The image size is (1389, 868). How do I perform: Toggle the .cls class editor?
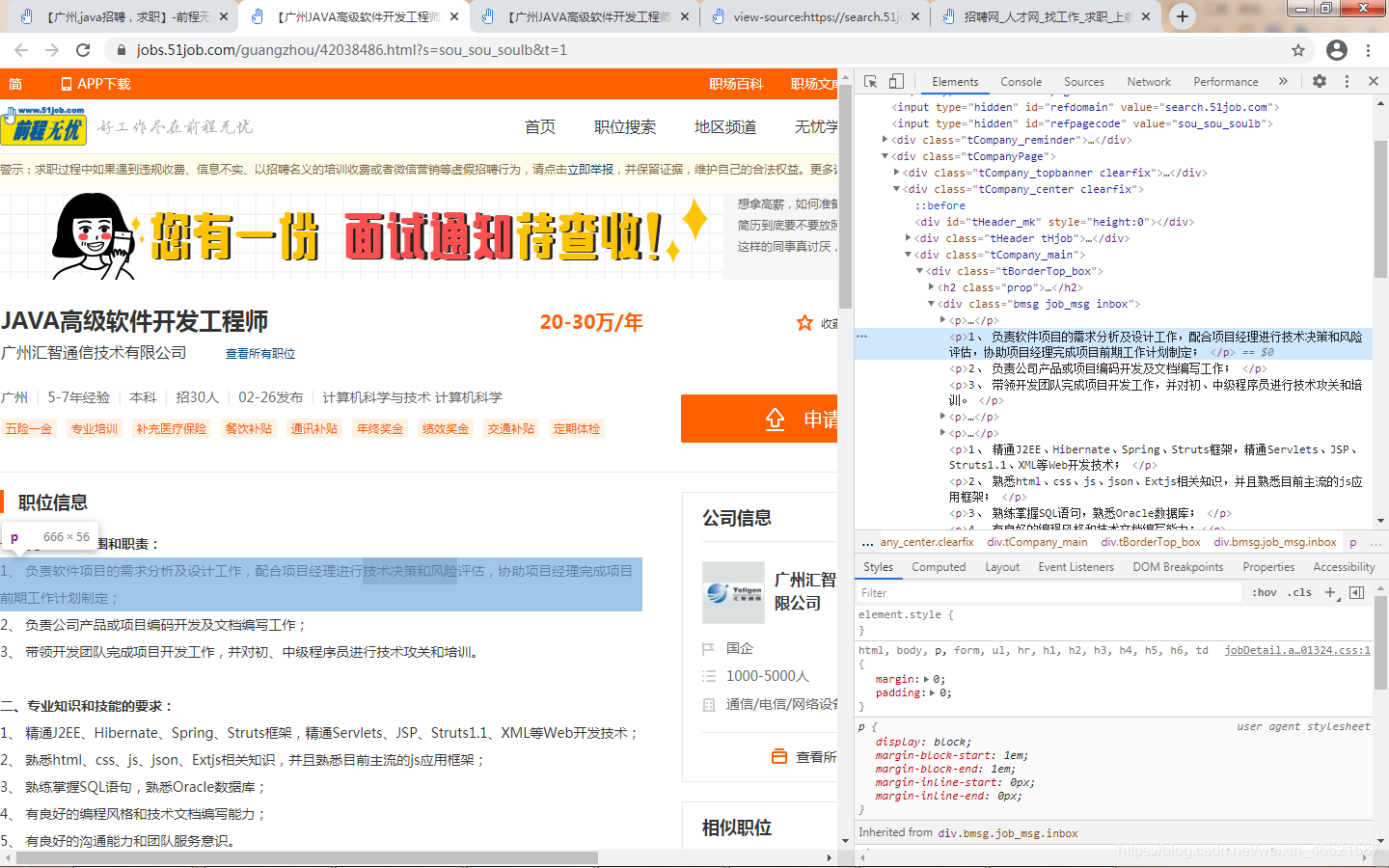point(1299,592)
